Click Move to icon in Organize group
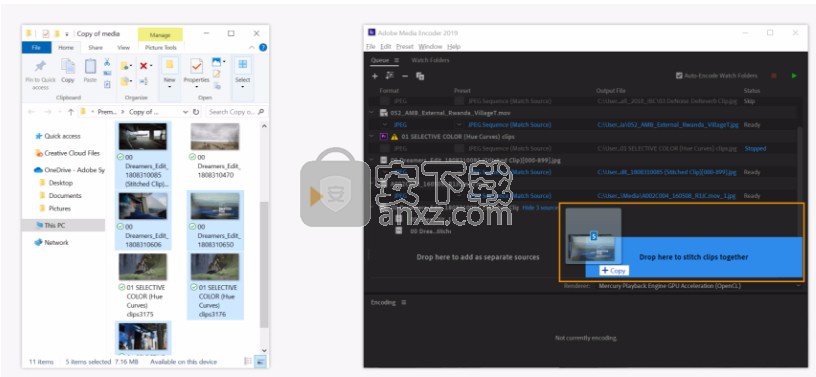The image size is (816, 377). pos(125,66)
